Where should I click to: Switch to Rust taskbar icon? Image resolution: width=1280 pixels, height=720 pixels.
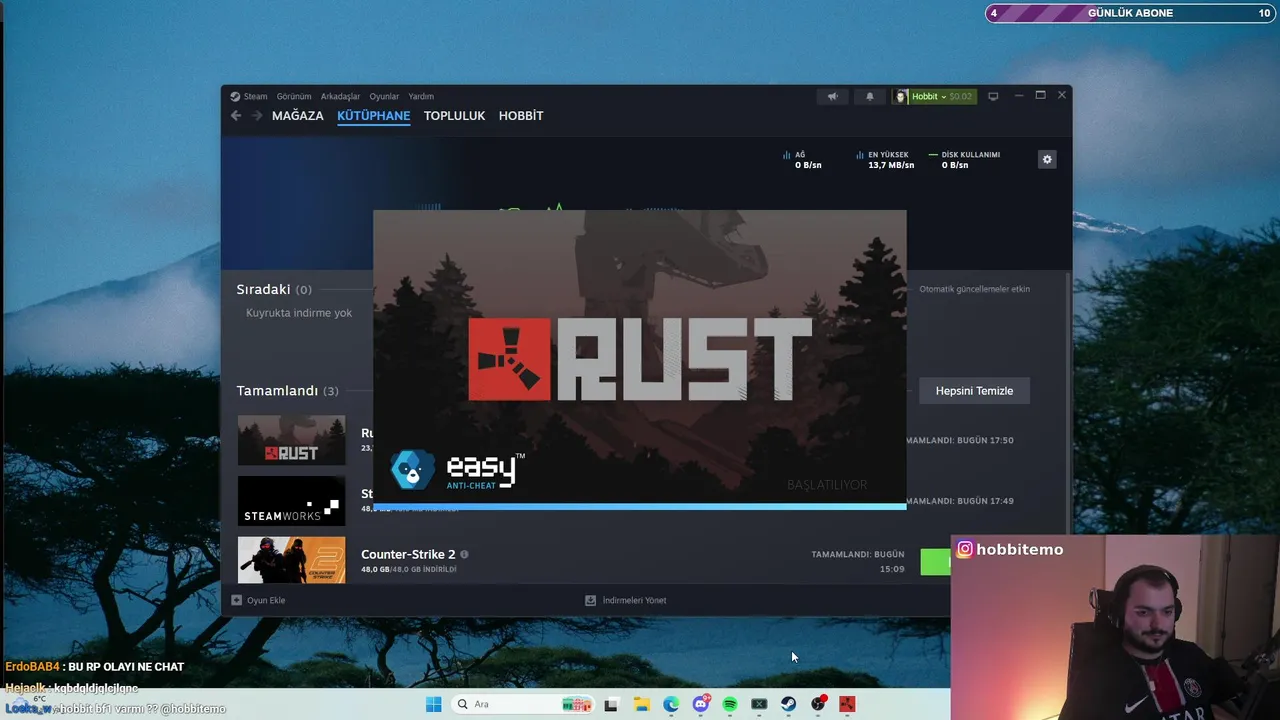[x=847, y=704]
